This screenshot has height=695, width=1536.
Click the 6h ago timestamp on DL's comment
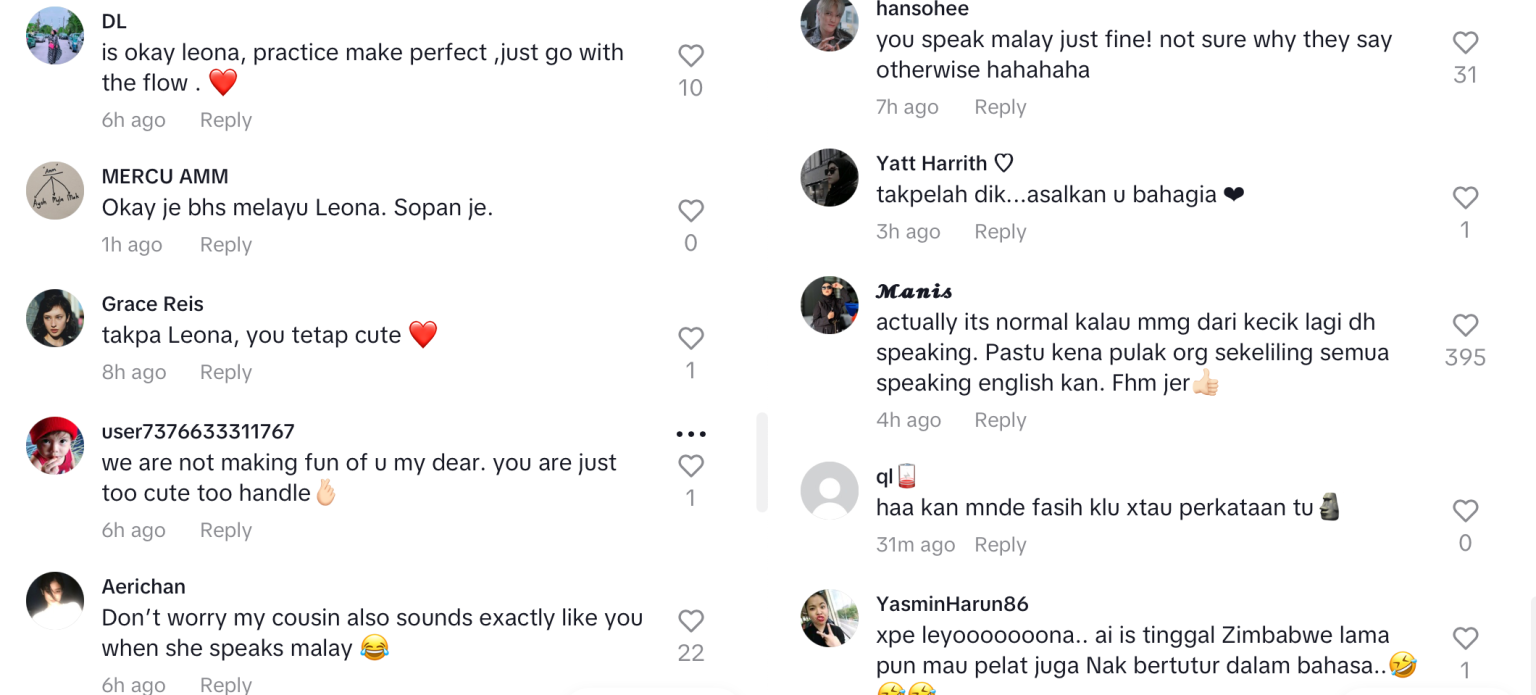coord(133,119)
